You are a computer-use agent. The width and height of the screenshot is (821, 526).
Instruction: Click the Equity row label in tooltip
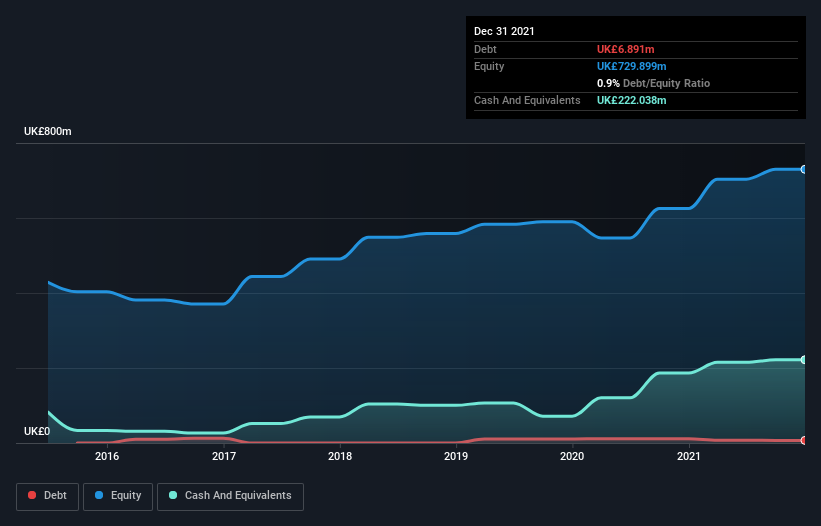(x=489, y=66)
